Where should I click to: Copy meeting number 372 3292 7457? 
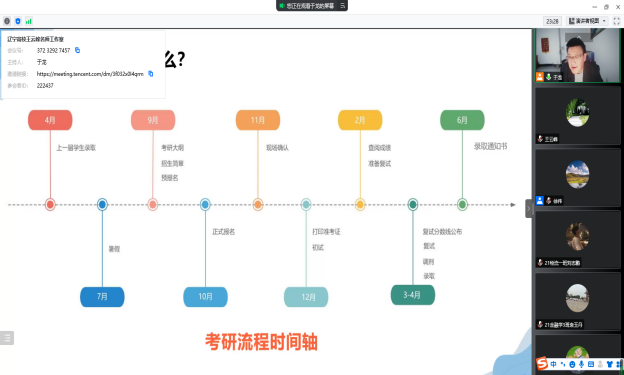(x=78, y=50)
